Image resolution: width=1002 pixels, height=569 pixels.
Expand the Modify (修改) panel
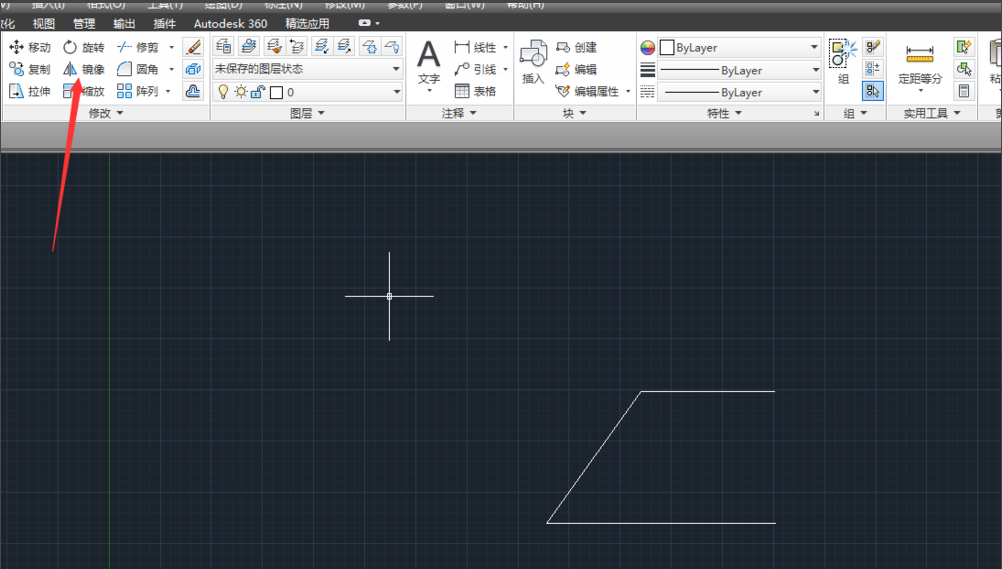tap(106, 114)
